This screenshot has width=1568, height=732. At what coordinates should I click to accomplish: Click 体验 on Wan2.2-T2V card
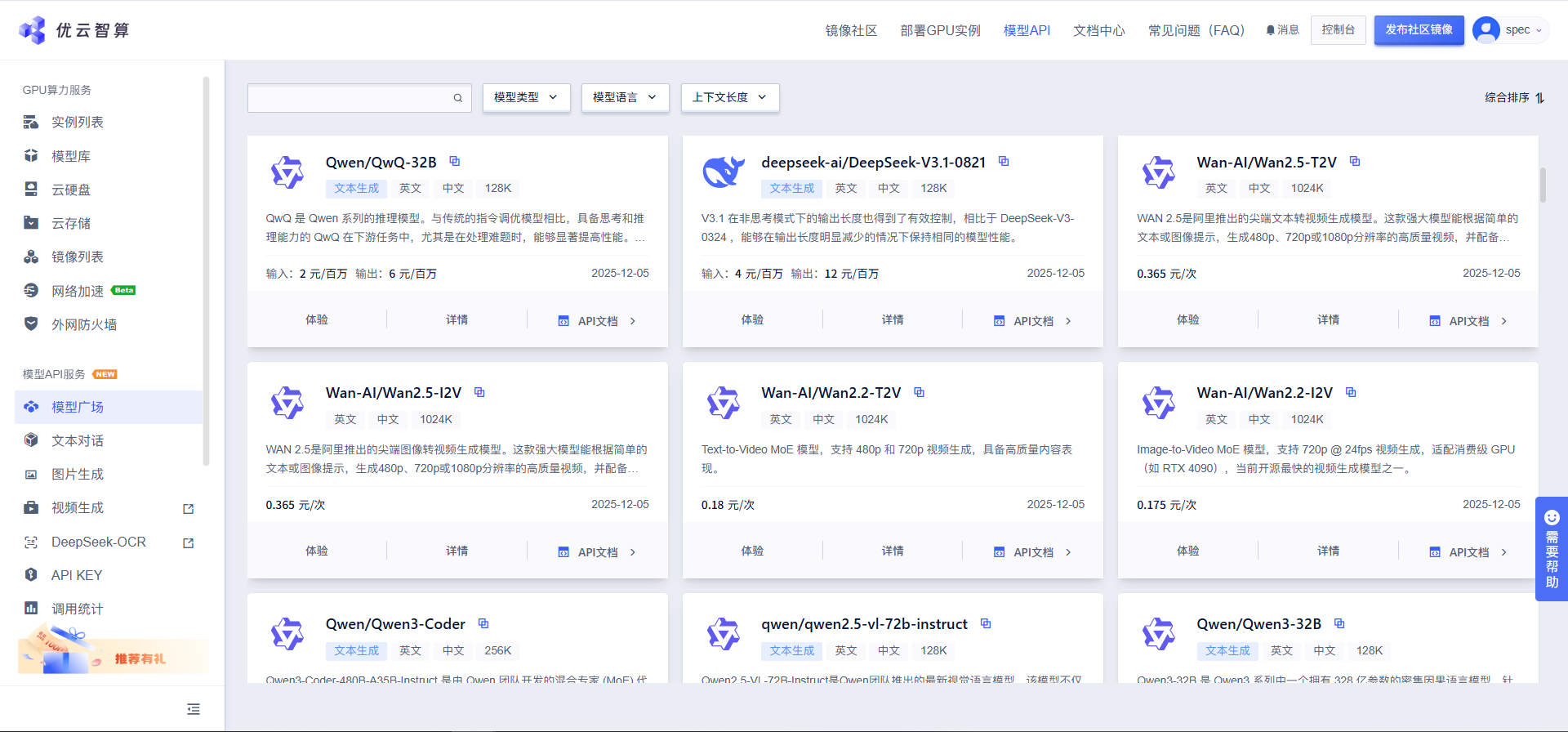[752, 551]
